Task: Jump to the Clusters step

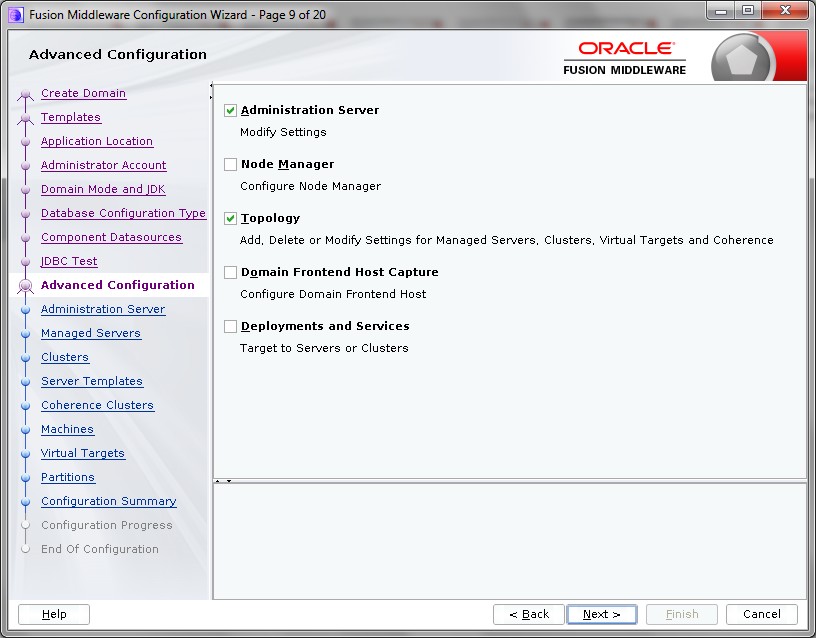Action: (x=65, y=357)
